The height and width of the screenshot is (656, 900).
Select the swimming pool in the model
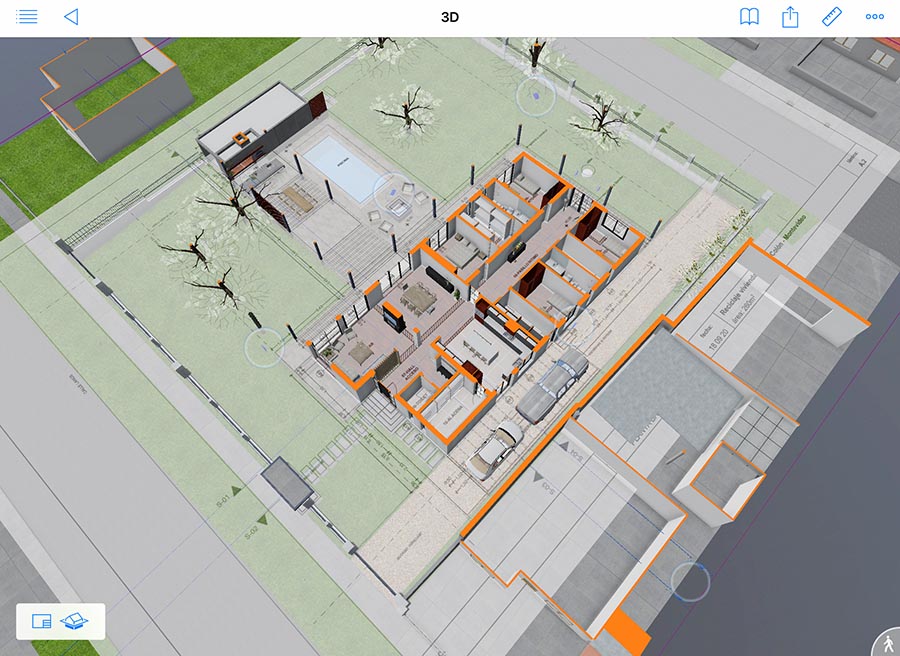click(342, 165)
